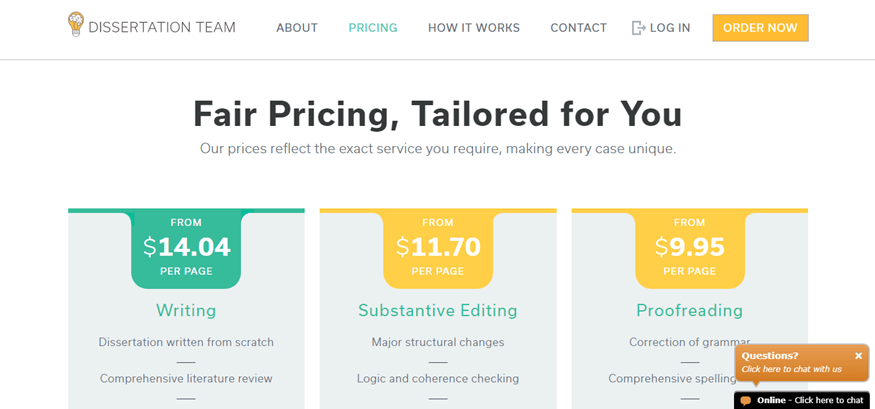Click the orange chat bubble icon
875x409 pixels.
point(745,401)
